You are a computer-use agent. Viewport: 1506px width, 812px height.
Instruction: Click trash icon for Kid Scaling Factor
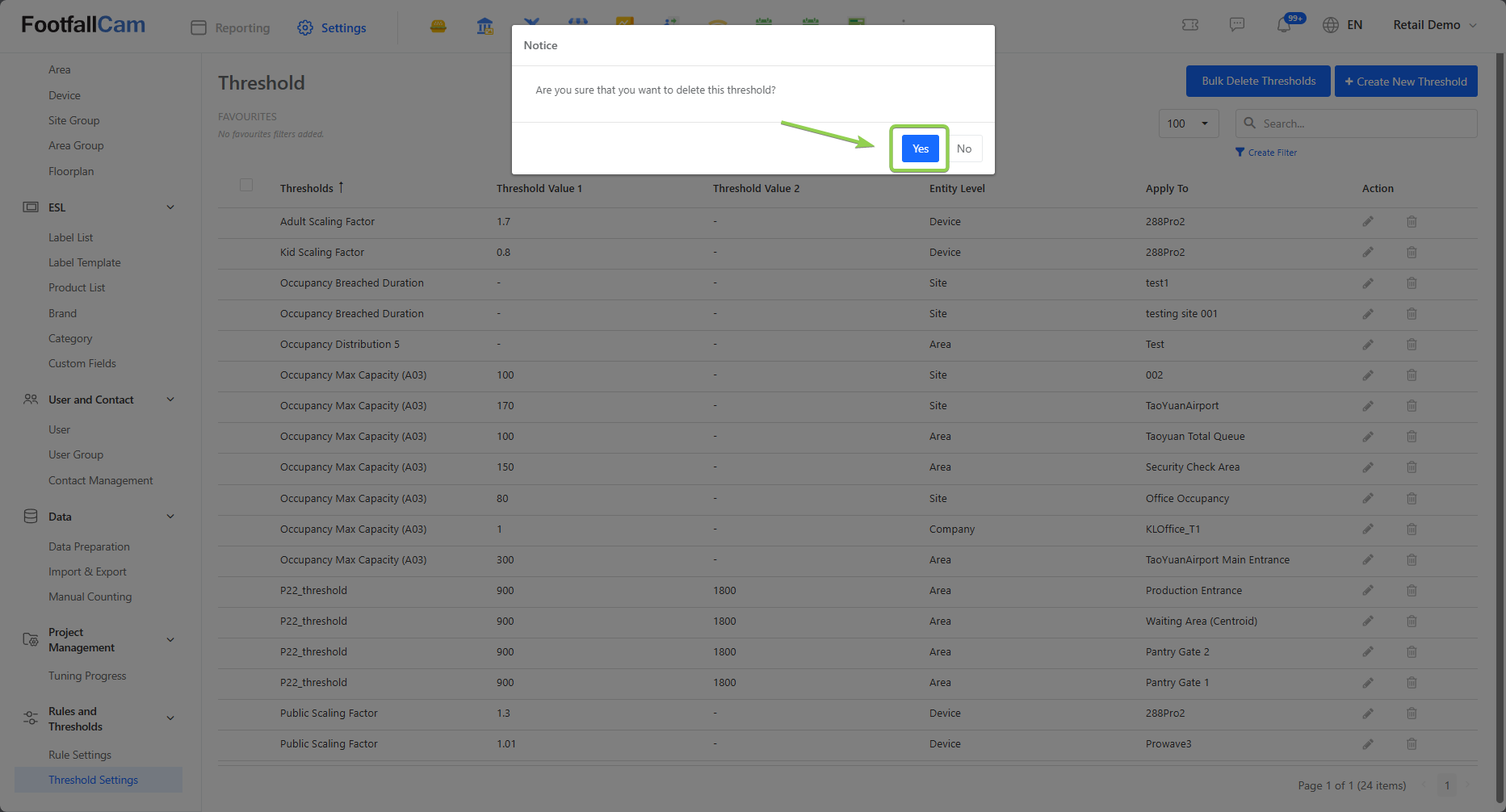click(x=1412, y=253)
